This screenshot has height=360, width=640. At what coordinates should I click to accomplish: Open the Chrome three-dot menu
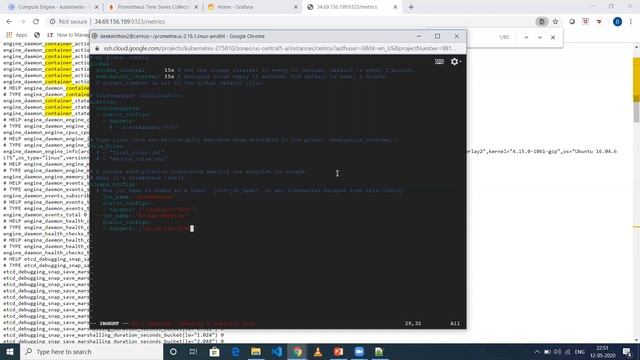[631, 22]
